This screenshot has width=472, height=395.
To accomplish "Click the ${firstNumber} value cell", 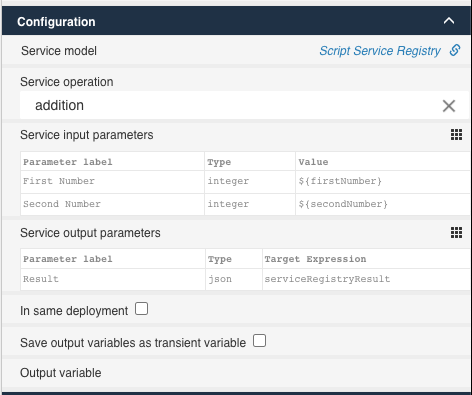I will coord(383,182).
